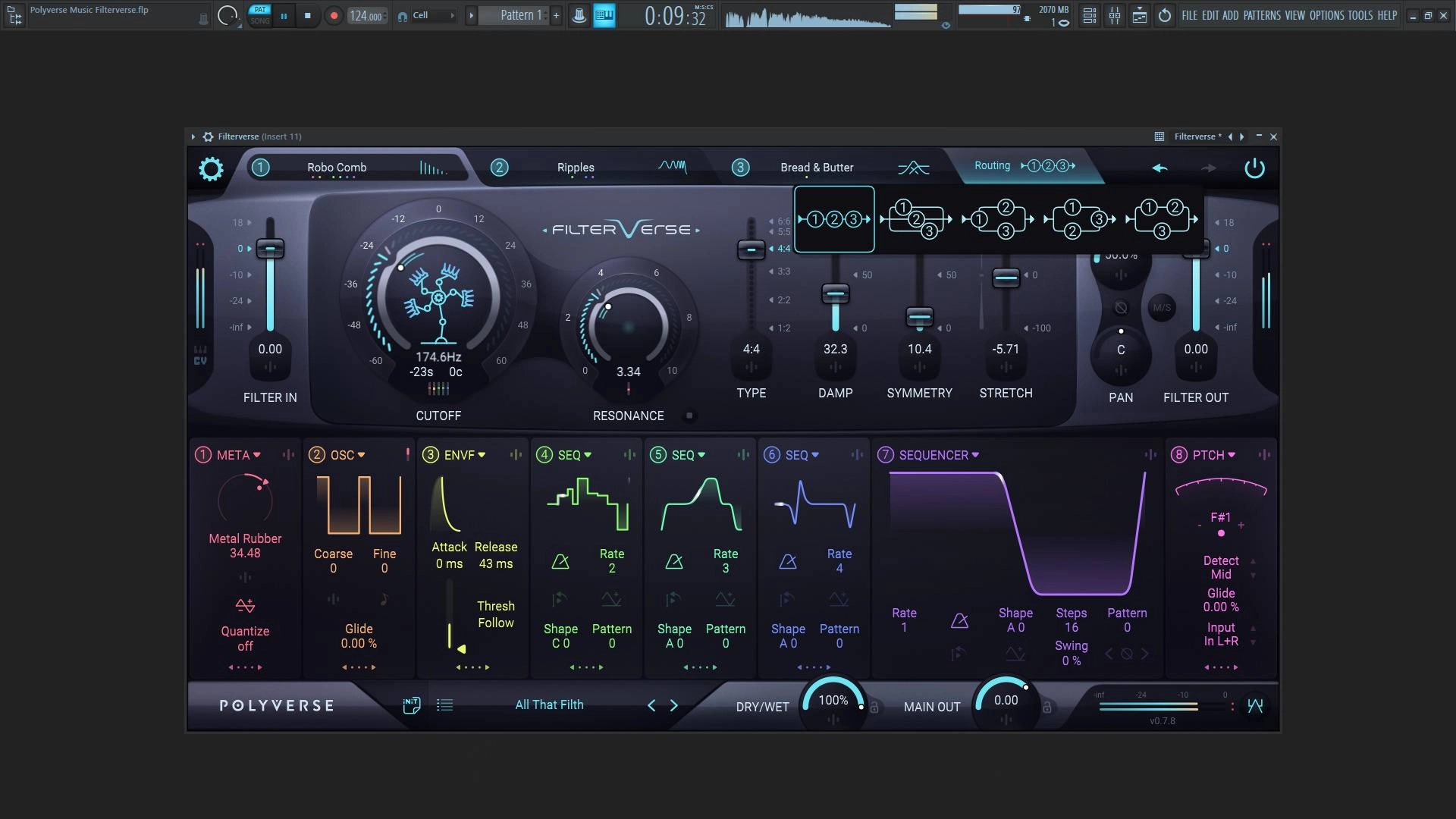This screenshot has width=1456, height=819.
Task: Click the Thresh Follow label in ENVF
Action: pyautogui.click(x=495, y=614)
